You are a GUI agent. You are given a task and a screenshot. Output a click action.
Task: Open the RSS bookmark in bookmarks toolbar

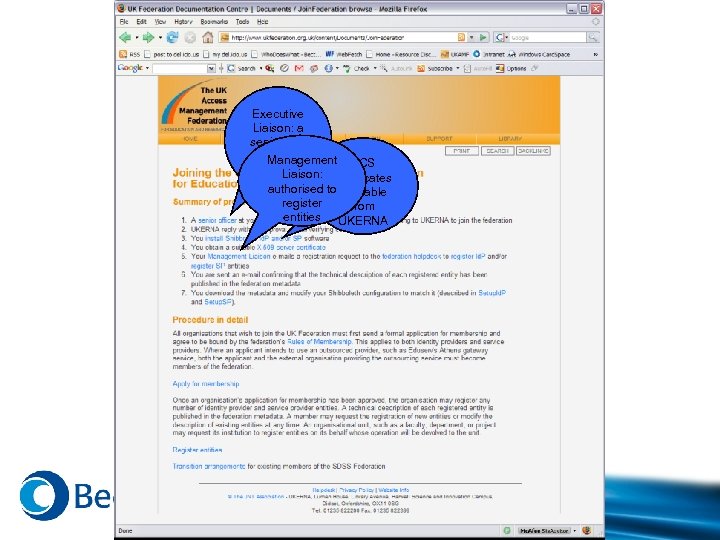click(129, 54)
